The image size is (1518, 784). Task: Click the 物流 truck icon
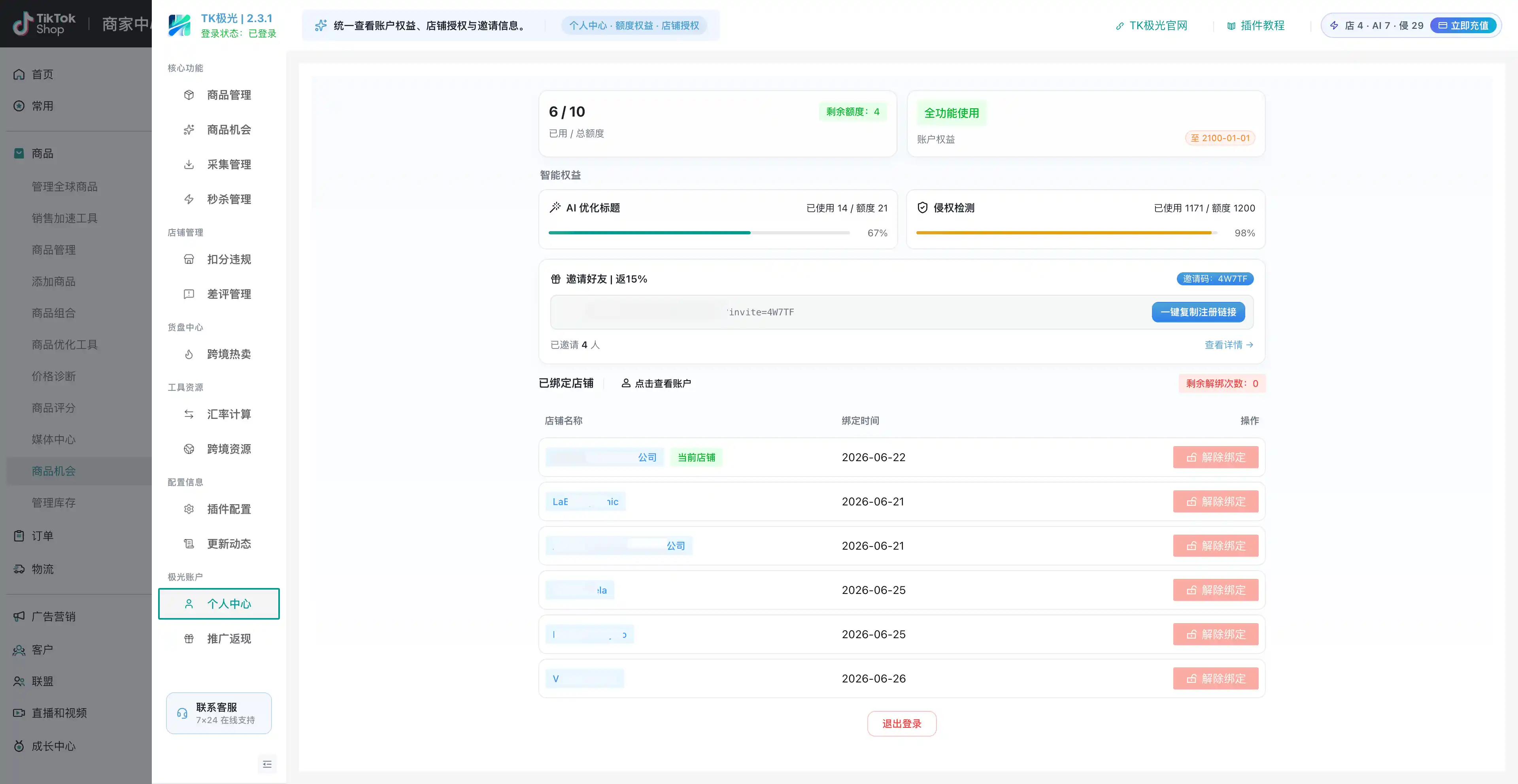click(x=19, y=569)
